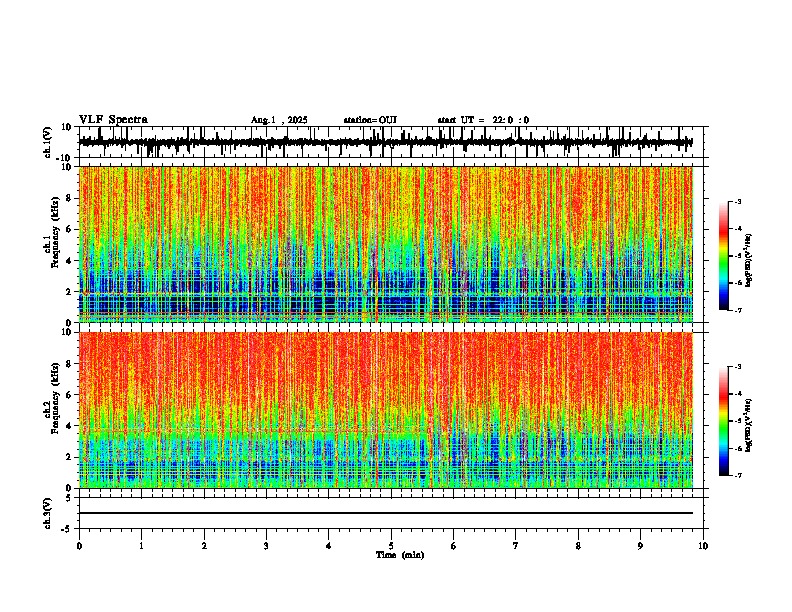792x612 pixels.
Task: Click time axis tick label "2"
Action: (204, 546)
